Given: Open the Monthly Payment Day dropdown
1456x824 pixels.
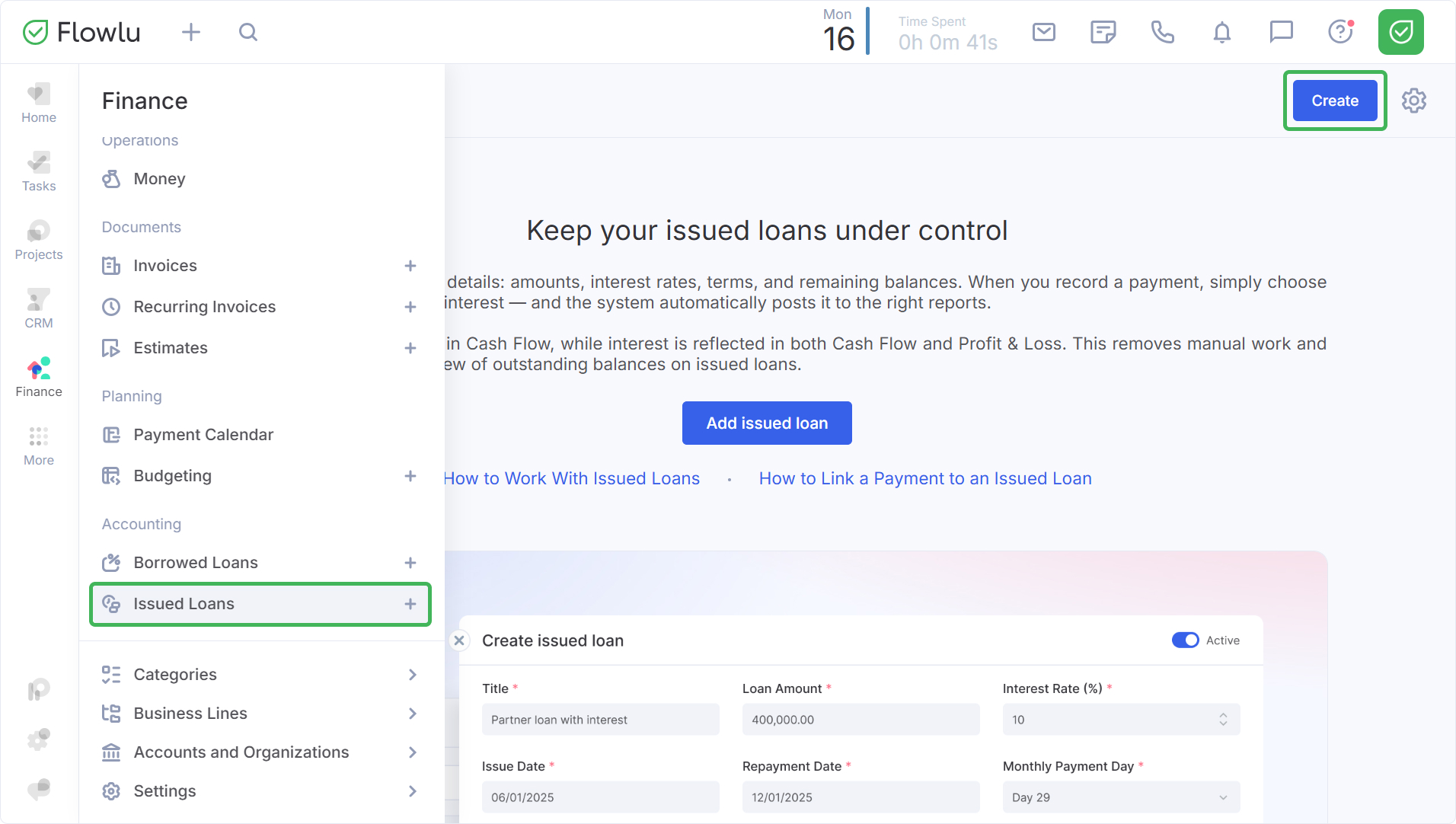Looking at the screenshot, I should click(1120, 797).
